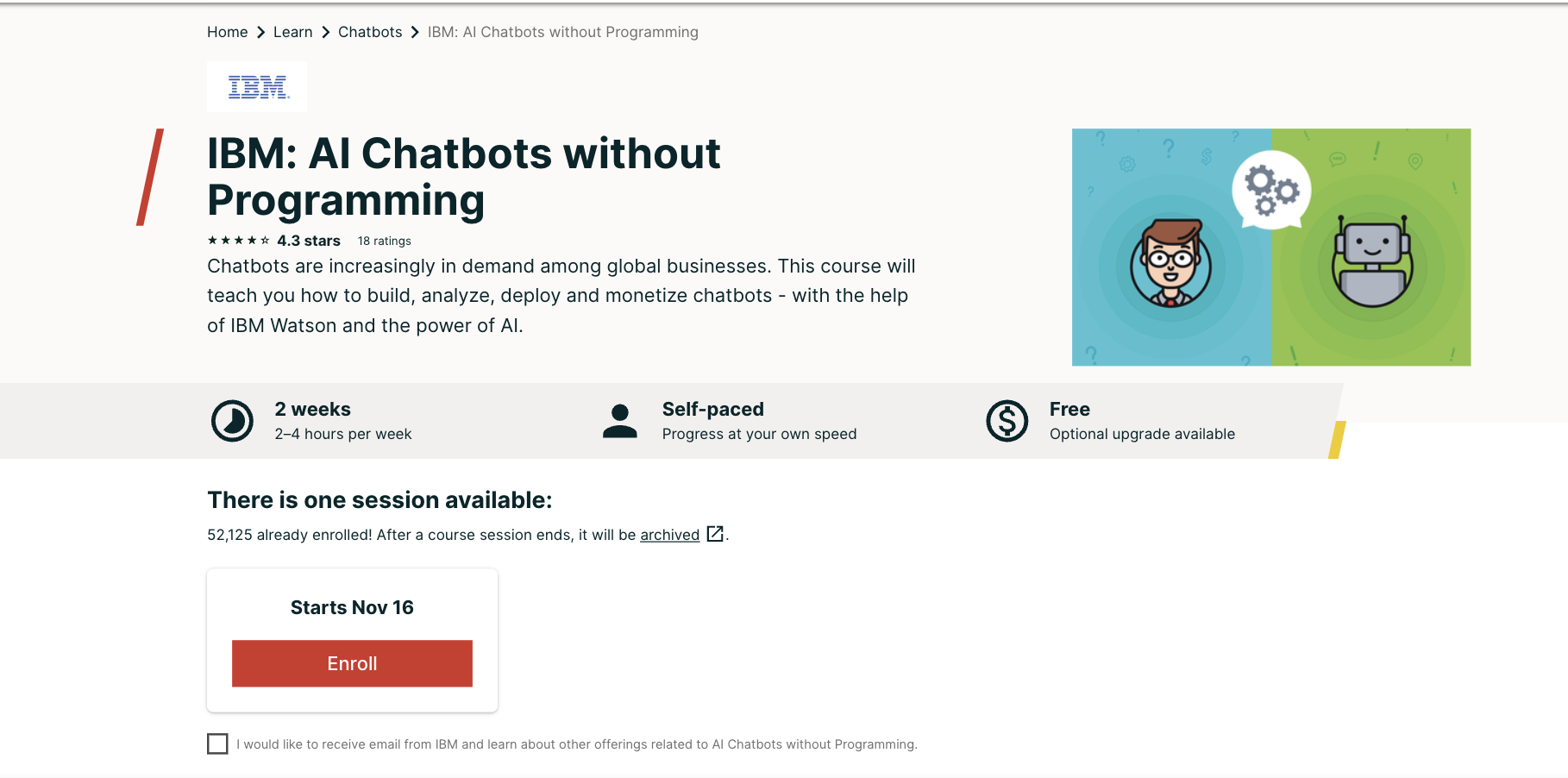
Task: Click the person icon near Self-paced
Action: pyautogui.click(x=619, y=420)
